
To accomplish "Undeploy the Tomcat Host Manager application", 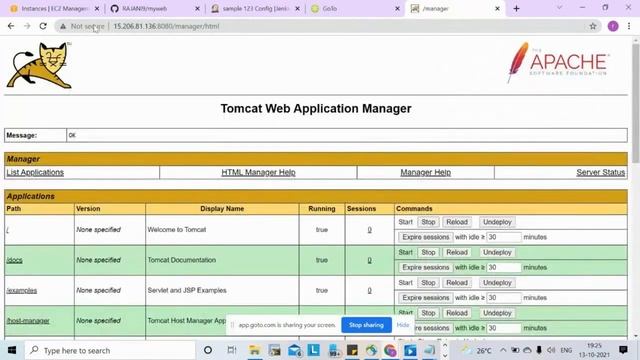I will 497,313.
